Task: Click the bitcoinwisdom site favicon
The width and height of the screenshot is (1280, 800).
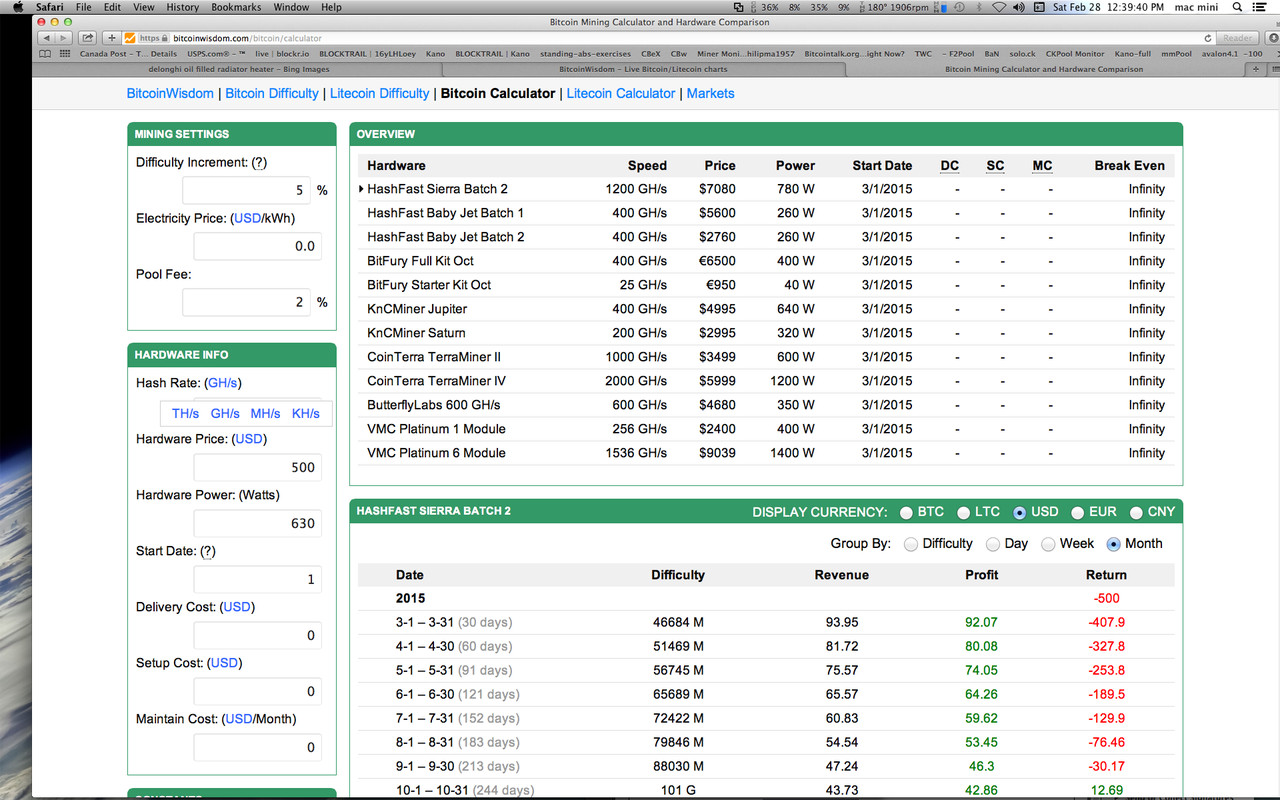Action: pos(130,38)
